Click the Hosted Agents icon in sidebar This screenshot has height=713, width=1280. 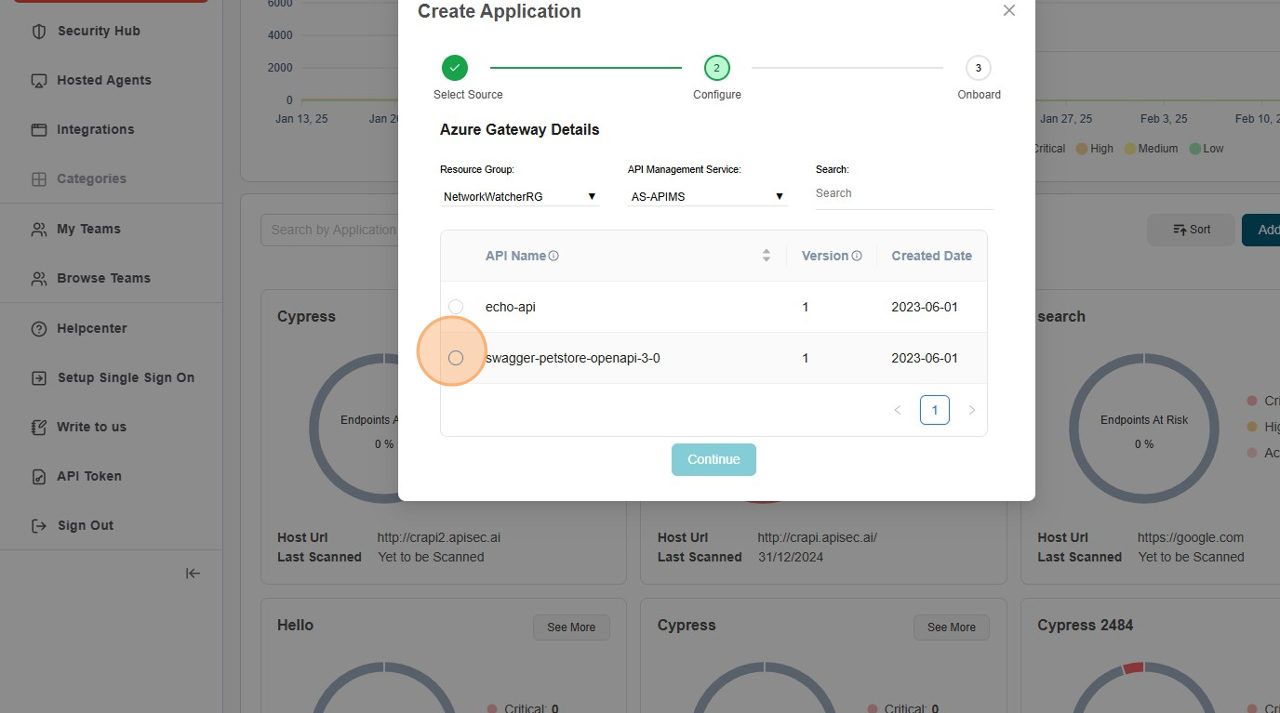[39, 80]
